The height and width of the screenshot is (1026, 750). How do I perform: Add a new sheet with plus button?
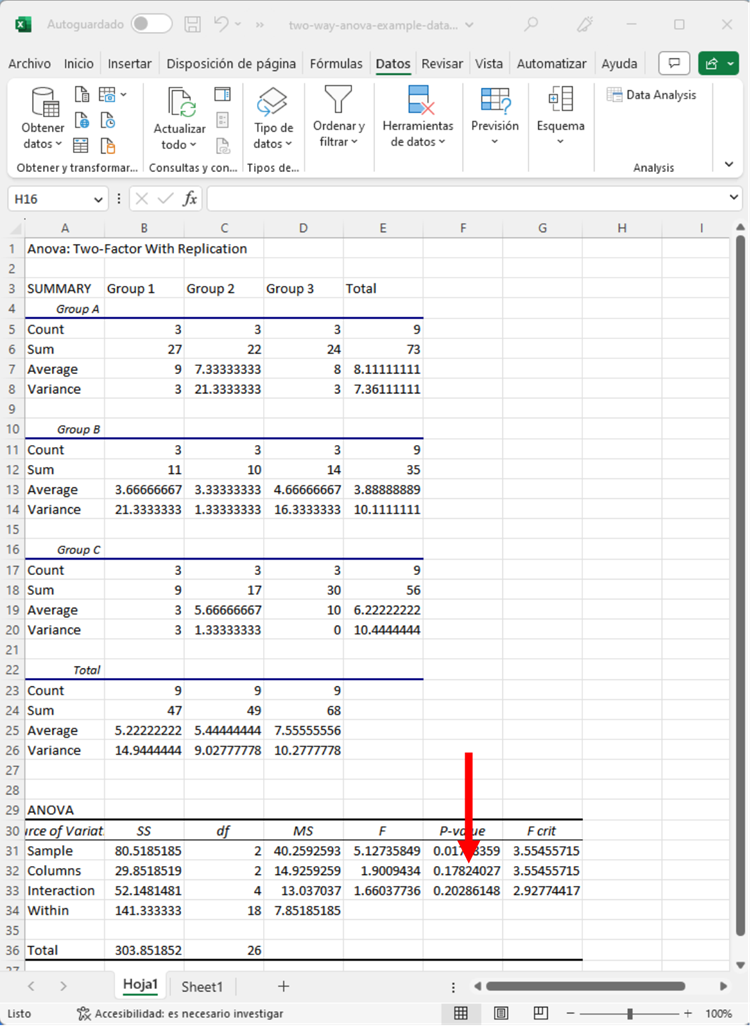pyautogui.click(x=283, y=986)
